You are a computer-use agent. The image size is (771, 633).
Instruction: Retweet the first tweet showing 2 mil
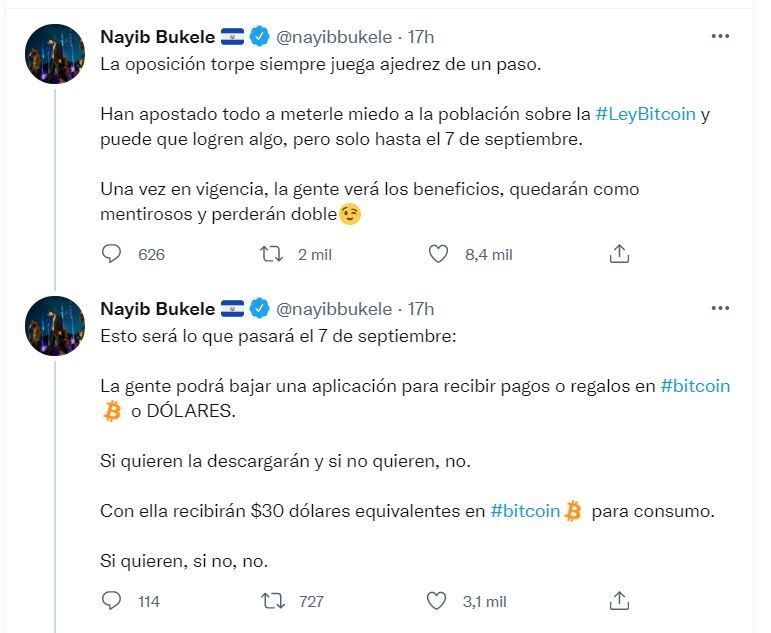coord(271,254)
